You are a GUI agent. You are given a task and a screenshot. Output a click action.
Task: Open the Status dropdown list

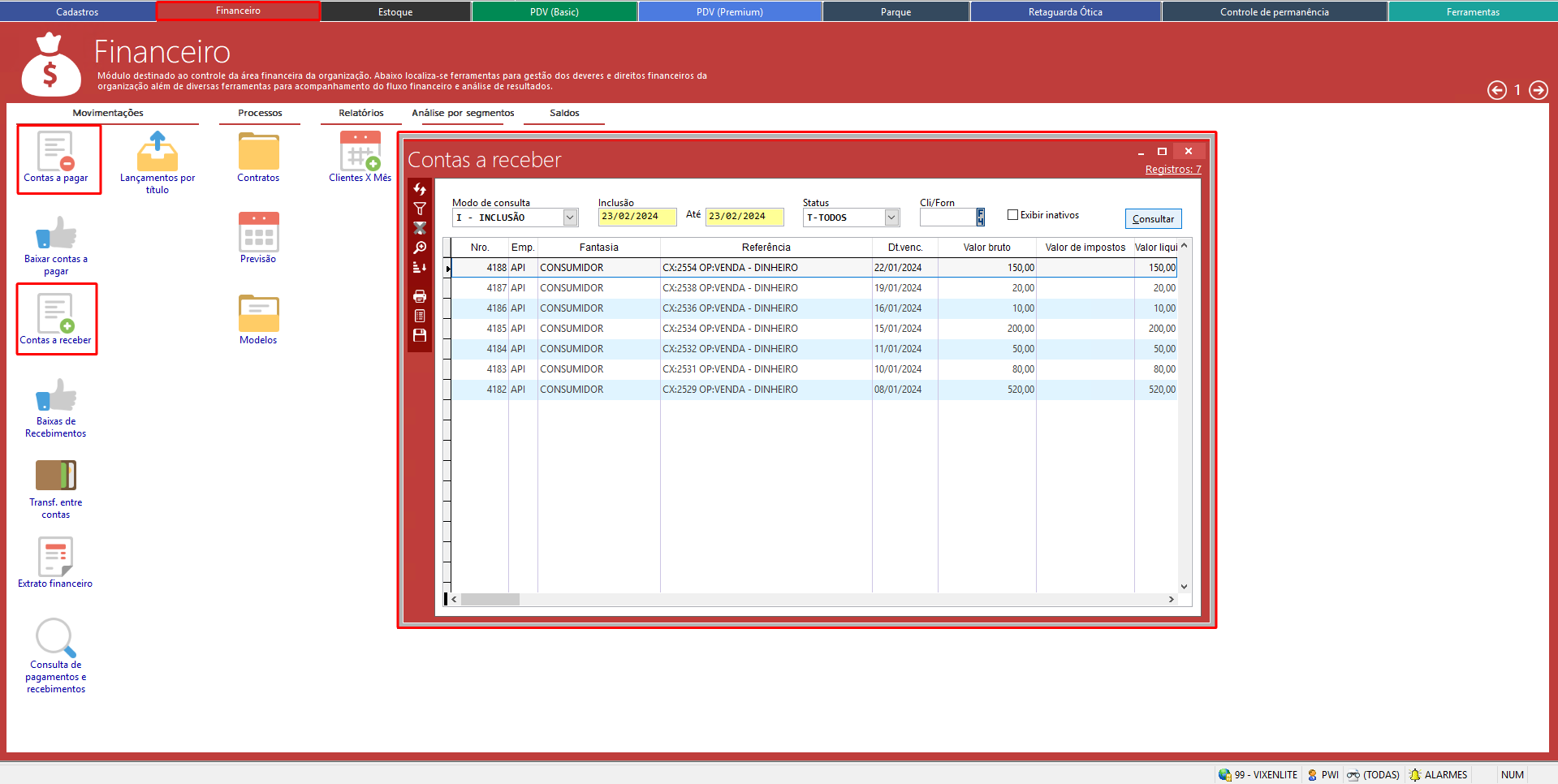click(891, 218)
